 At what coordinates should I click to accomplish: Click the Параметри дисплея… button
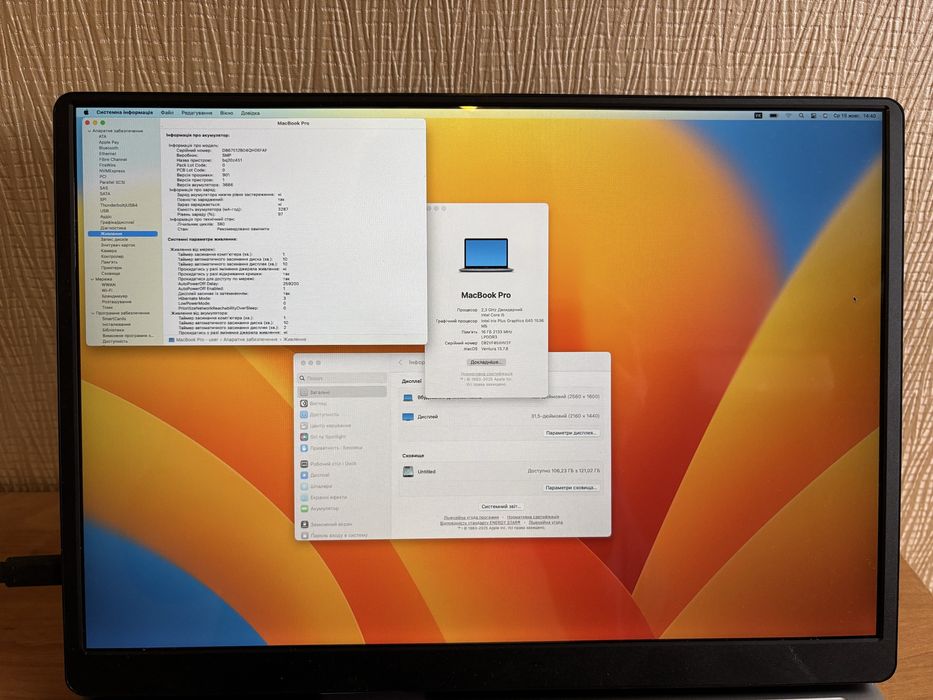pyautogui.click(x=571, y=433)
